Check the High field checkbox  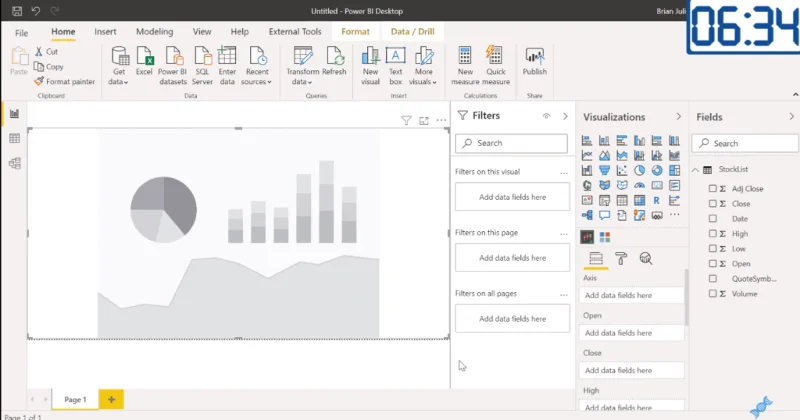(x=713, y=233)
